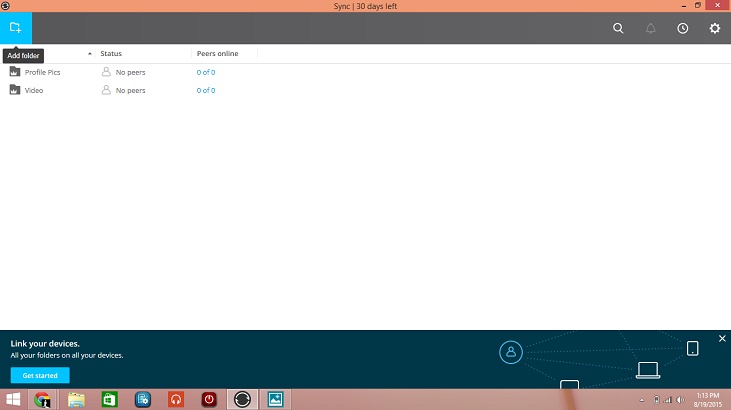Click the peer icon in the Video row
Viewport: 731px width, 410px height.
106,90
